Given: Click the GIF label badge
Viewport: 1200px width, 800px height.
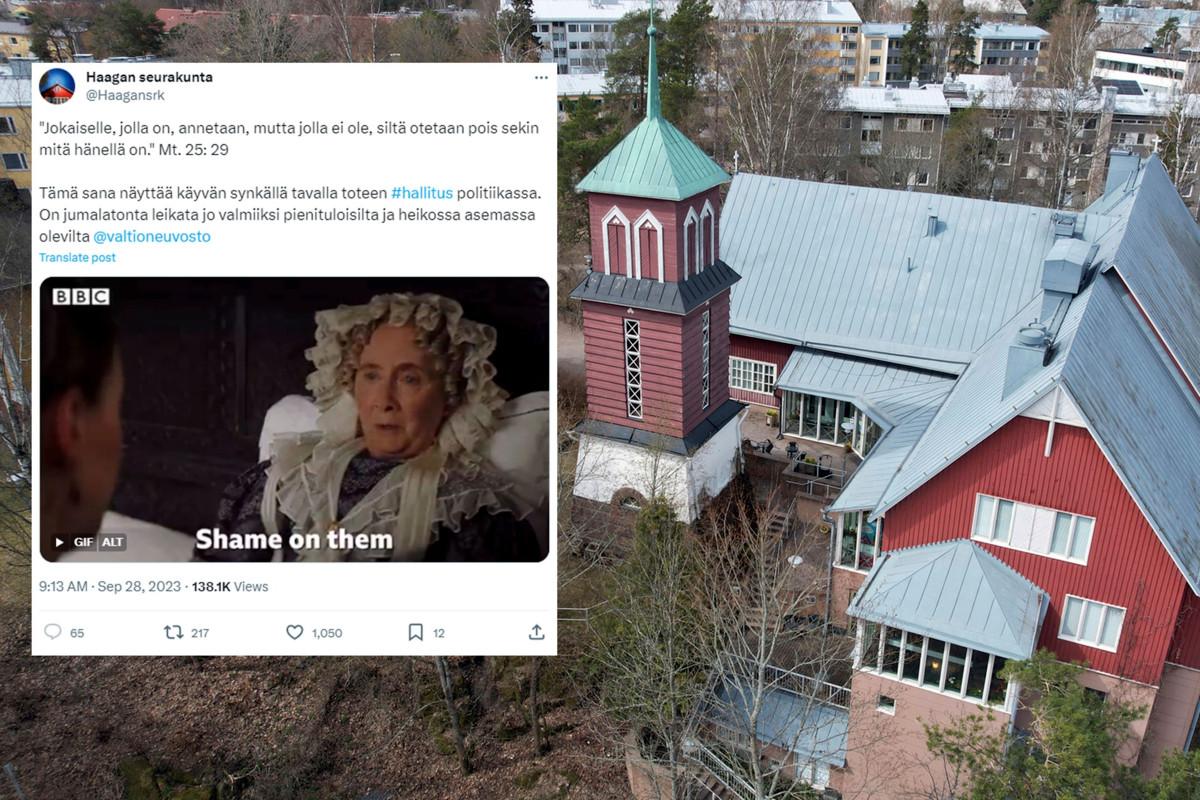Looking at the screenshot, I should 83,542.
